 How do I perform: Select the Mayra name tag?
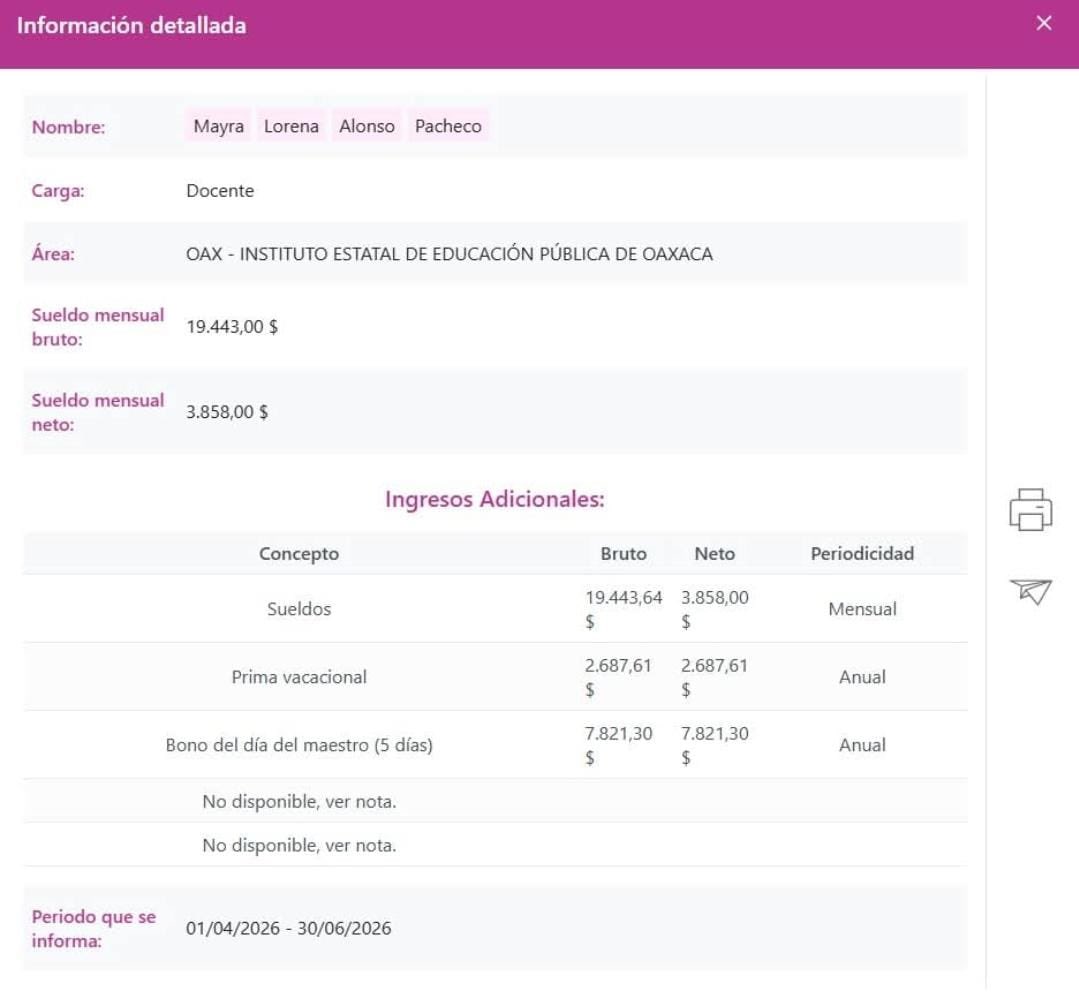(x=218, y=126)
